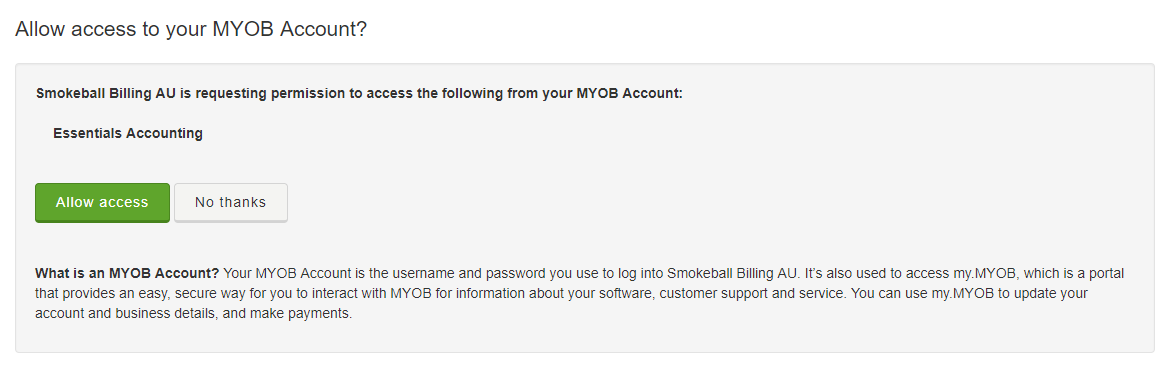
Task: Click 'Your MYOB Account is the' sentence start
Action: pos(289,274)
